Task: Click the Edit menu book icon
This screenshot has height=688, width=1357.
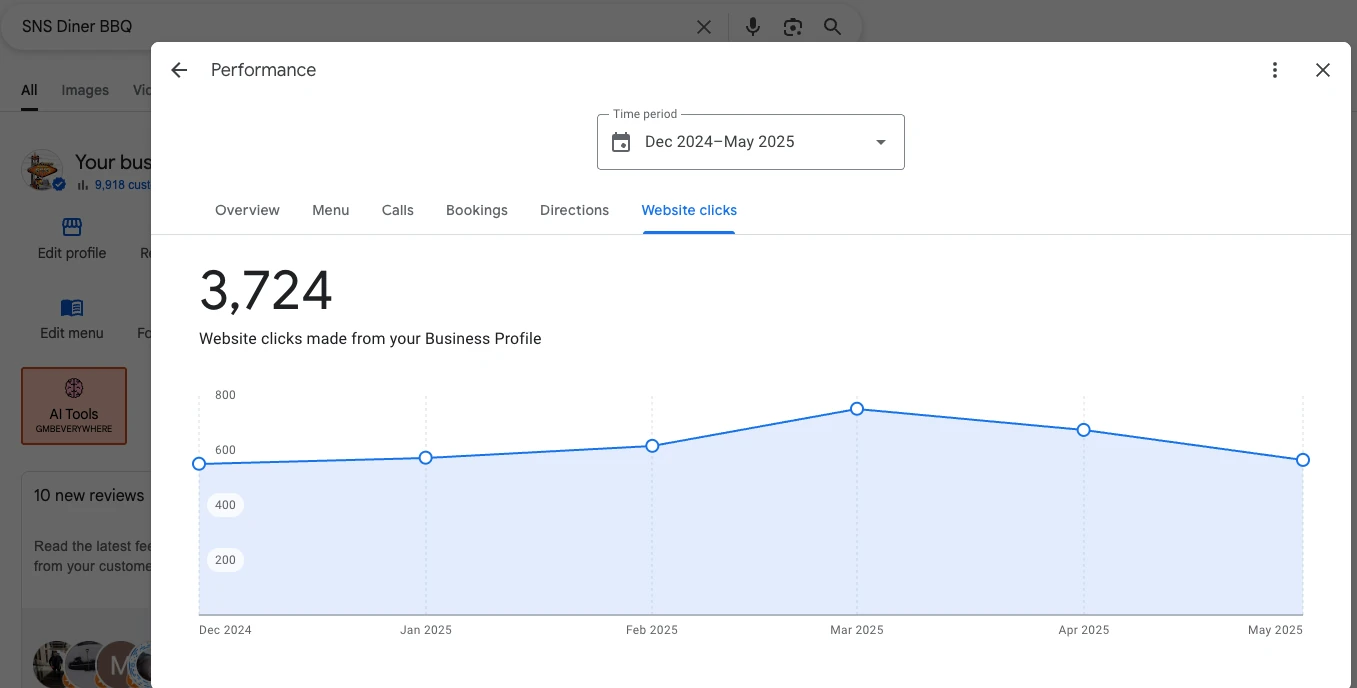Action: click(x=72, y=308)
